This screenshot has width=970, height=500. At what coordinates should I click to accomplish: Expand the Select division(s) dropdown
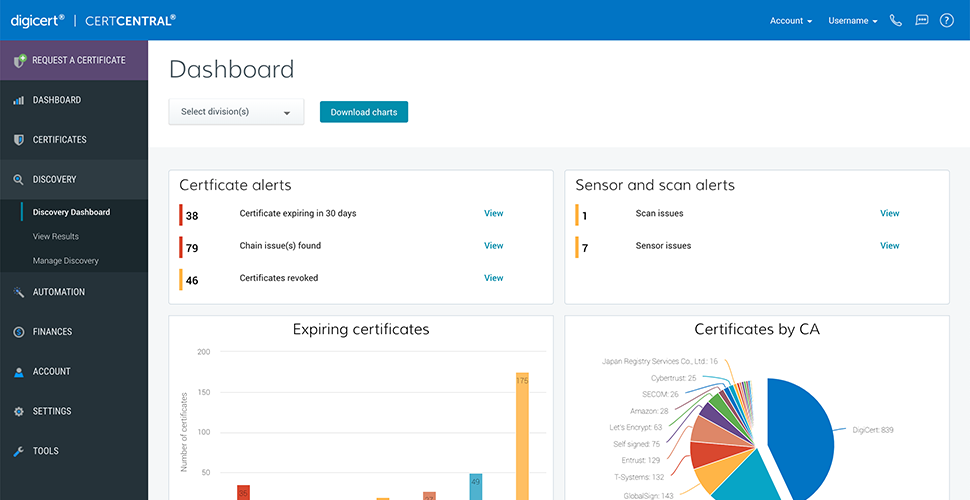click(236, 112)
